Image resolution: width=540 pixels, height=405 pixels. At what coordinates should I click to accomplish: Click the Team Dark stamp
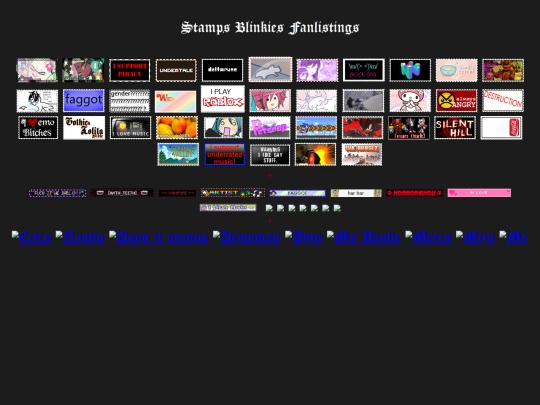pos(409,128)
